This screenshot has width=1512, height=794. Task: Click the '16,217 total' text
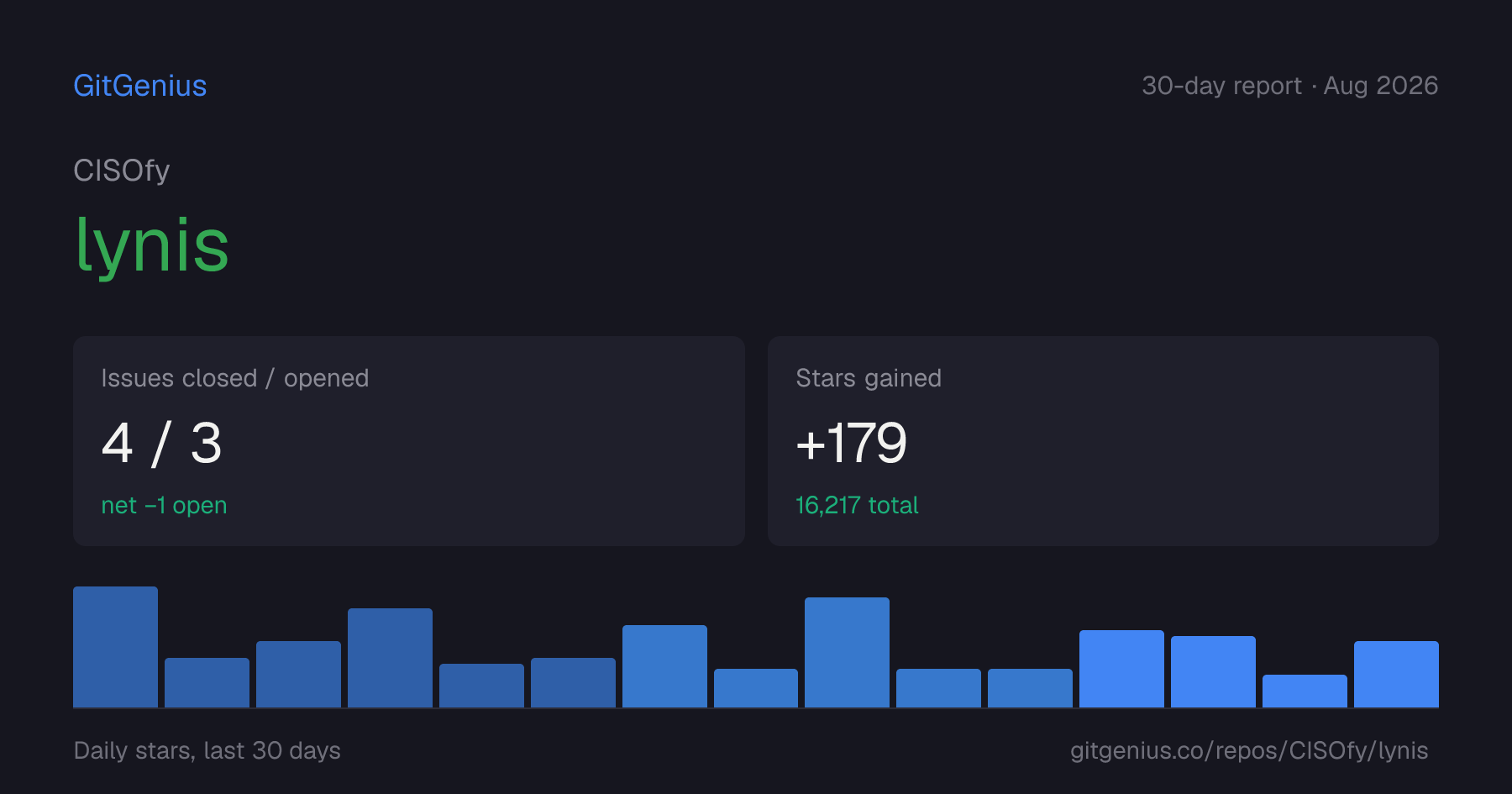click(x=857, y=505)
